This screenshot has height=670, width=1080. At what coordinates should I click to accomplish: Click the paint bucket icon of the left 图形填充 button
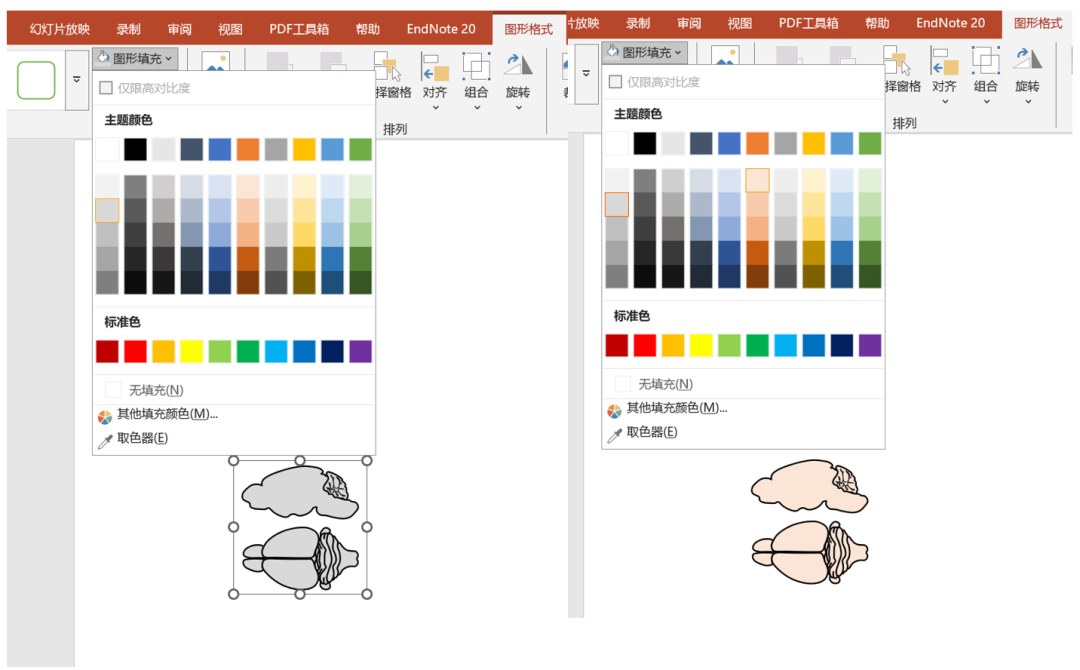pos(103,58)
